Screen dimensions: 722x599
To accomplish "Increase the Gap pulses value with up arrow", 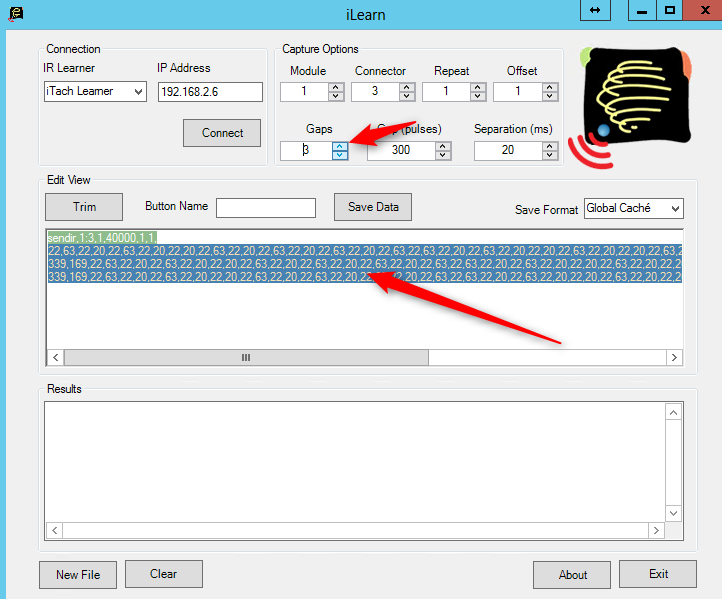I will pos(443,146).
